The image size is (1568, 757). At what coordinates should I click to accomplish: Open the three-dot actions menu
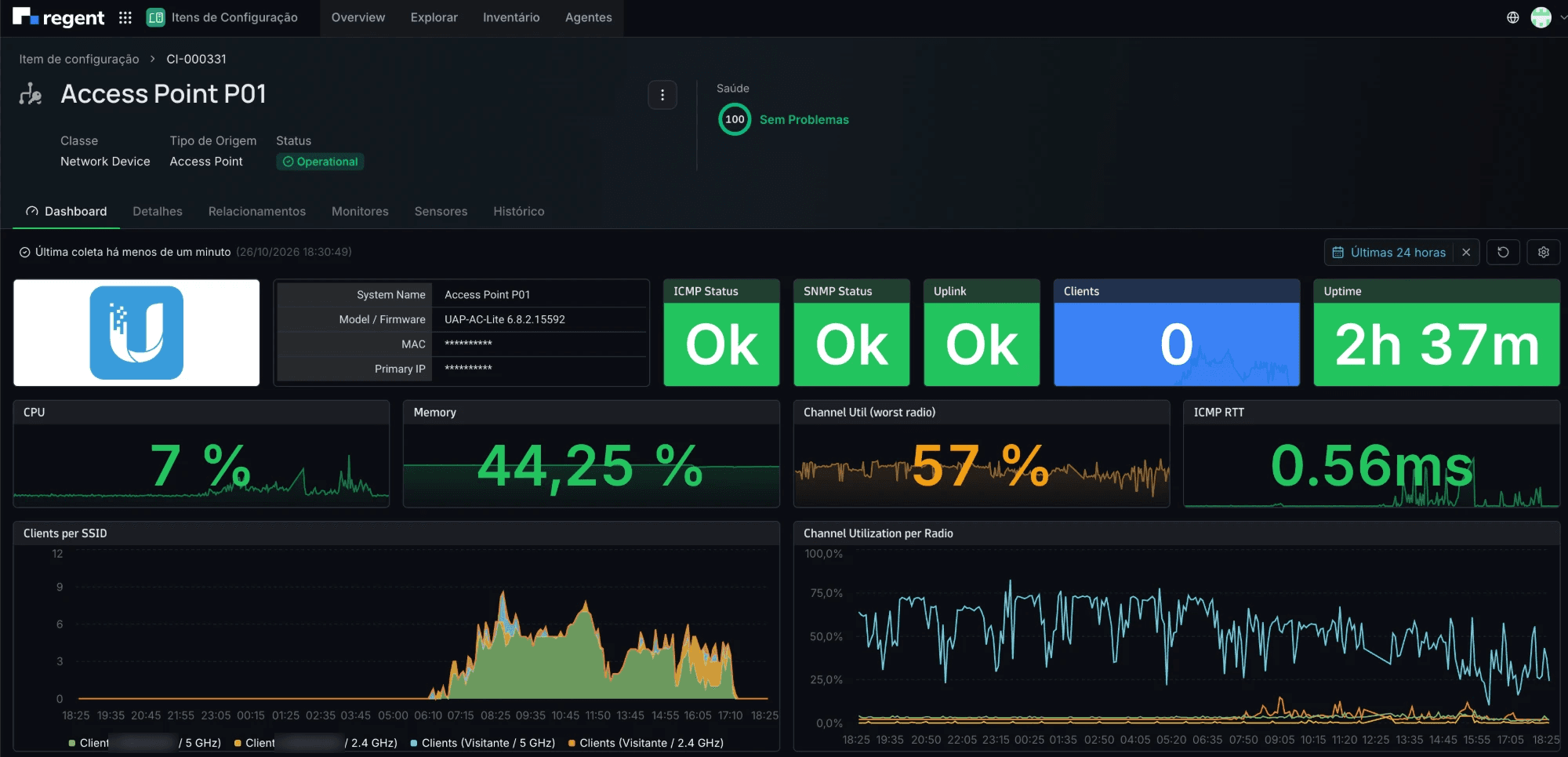coord(662,95)
